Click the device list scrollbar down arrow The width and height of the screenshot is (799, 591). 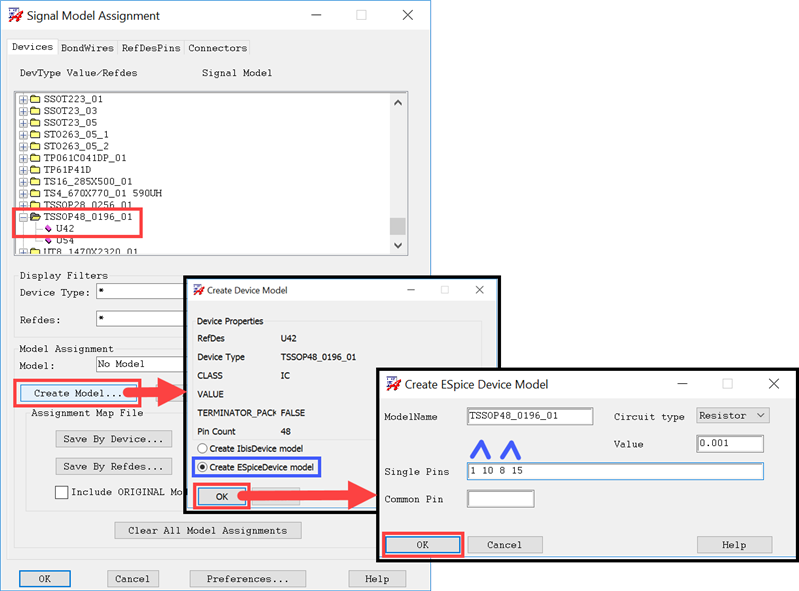pos(398,245)
